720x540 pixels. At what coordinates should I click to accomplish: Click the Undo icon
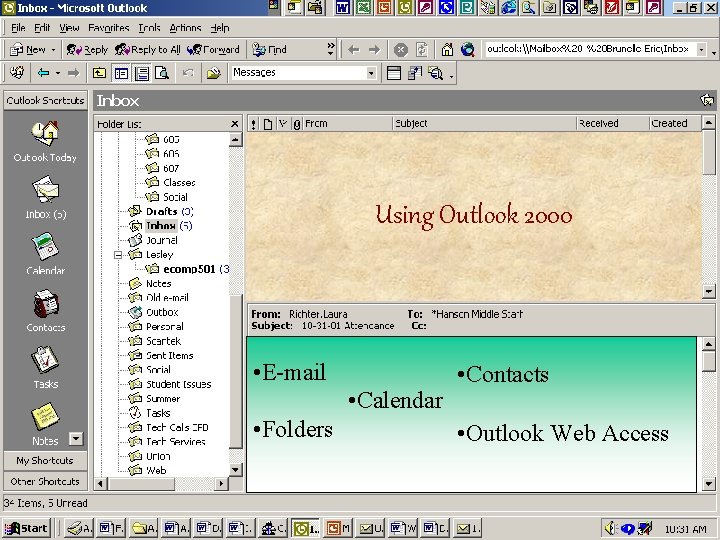tap(188, 73)
